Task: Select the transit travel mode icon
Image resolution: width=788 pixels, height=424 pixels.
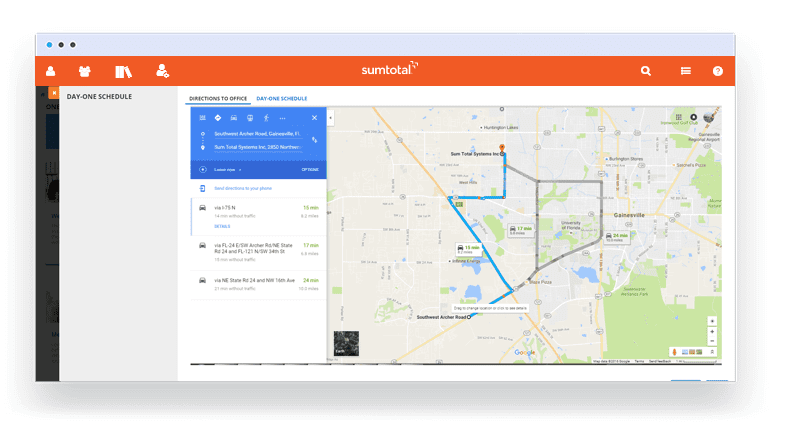Action: pyautogui.click(x=250, y=118)
